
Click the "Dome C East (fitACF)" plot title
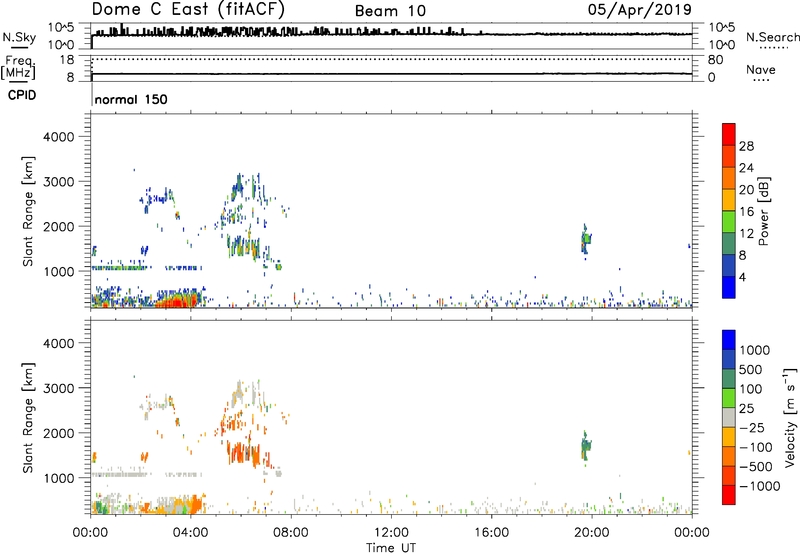click(188, 9)
